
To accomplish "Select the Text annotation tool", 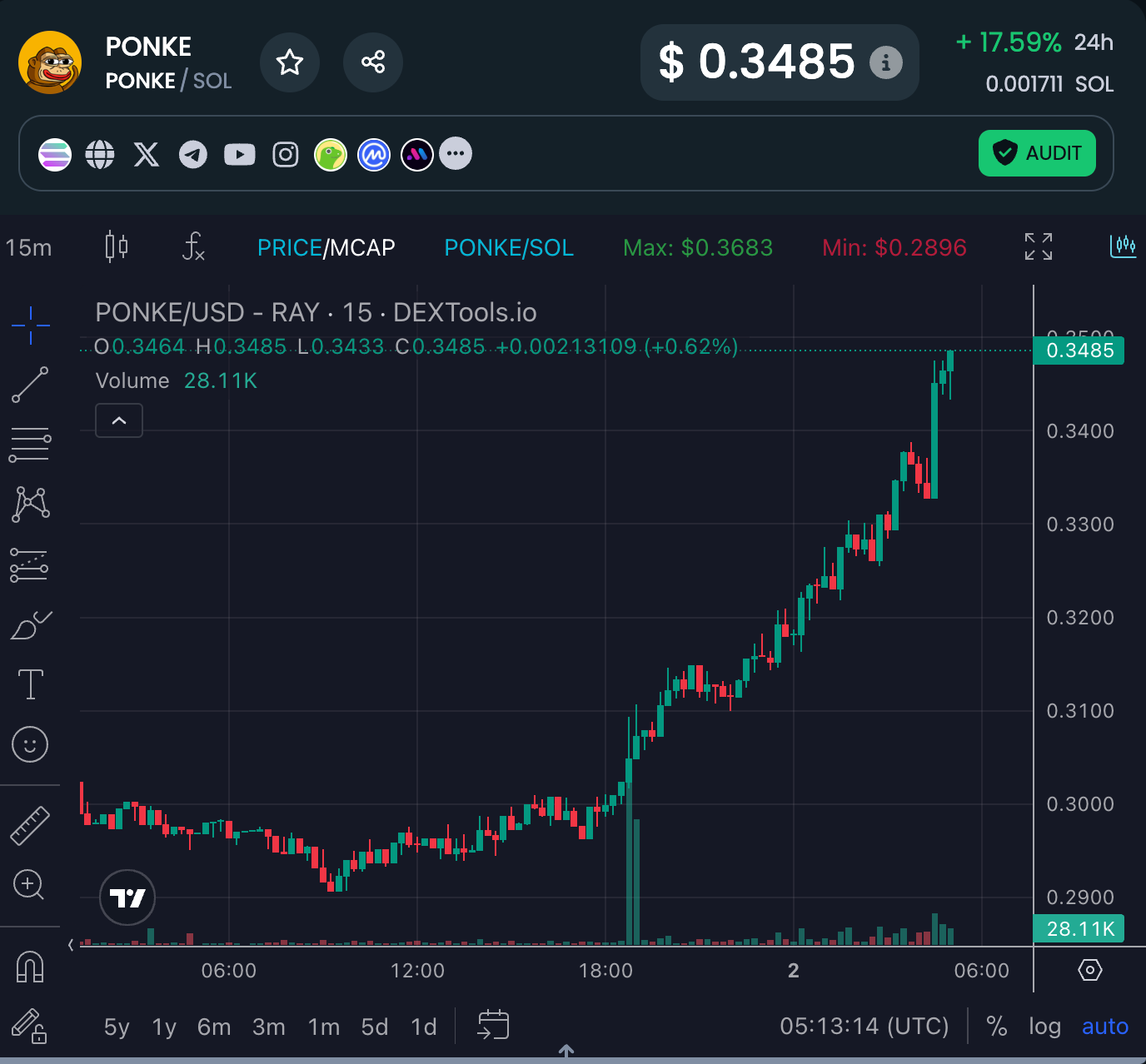I will coord(31,684).
